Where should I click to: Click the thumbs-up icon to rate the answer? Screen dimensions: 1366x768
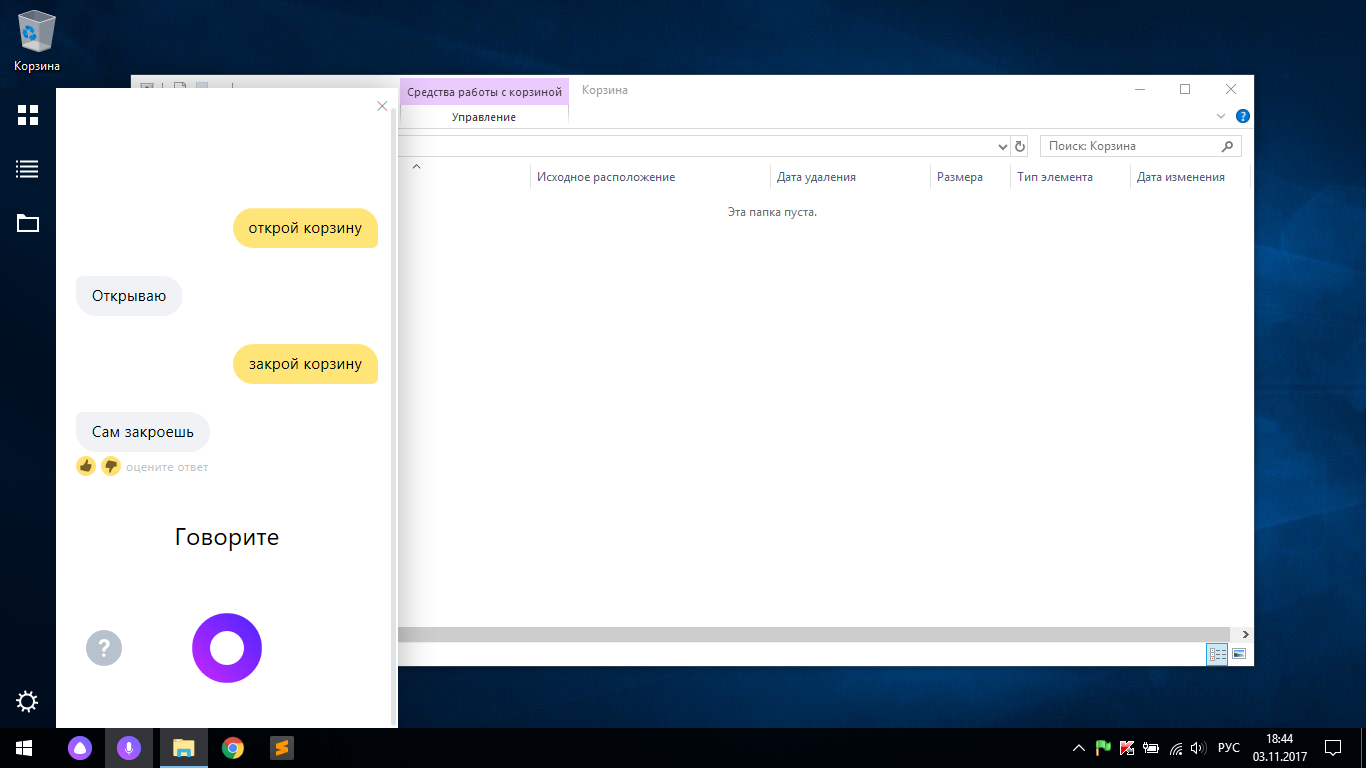tap(86, 466)
